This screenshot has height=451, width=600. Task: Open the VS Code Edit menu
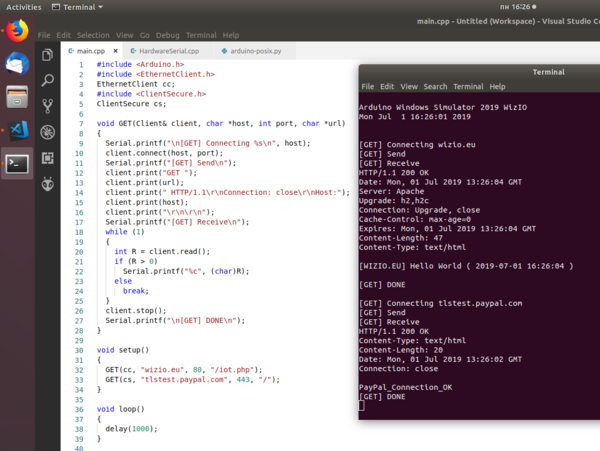[x=64, y=35]
